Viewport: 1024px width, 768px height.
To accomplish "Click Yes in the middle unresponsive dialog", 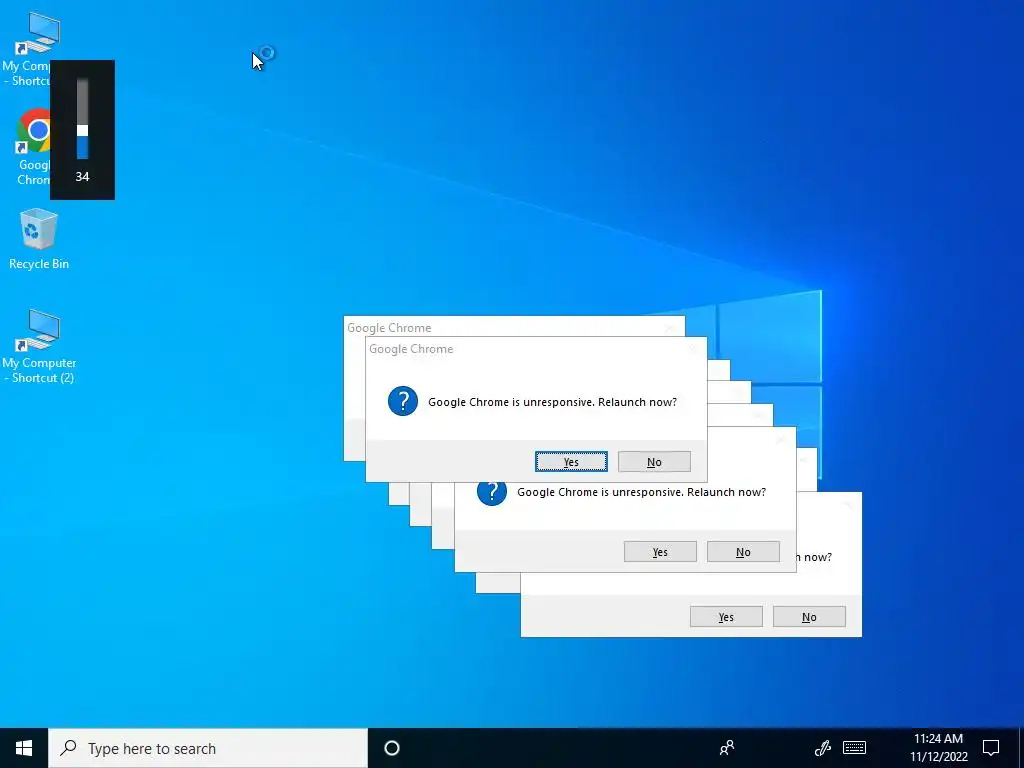I will 660,552.
